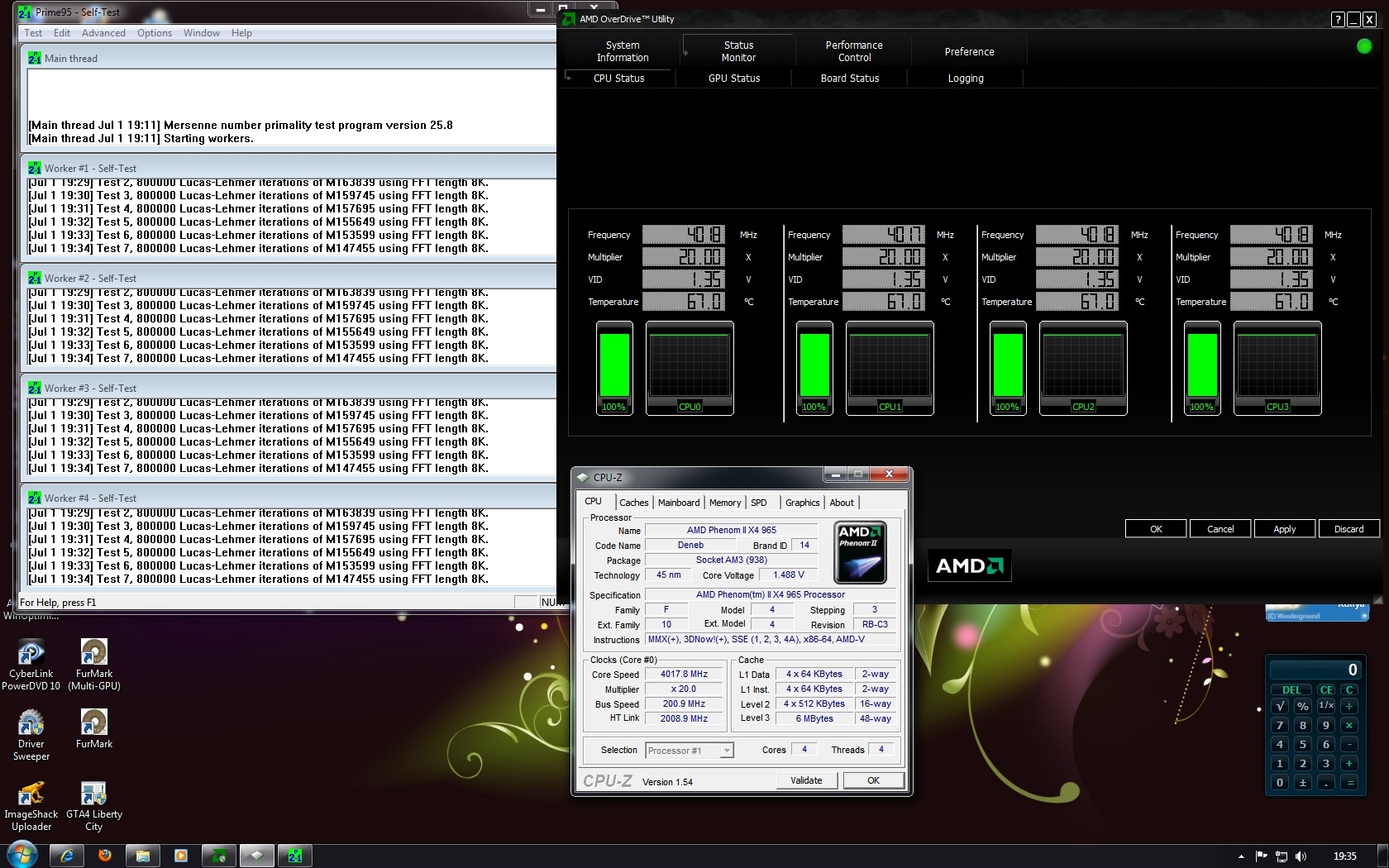
Task: Launch the FurMark (Multi-GPU) desktop icon
Action: click(94, 665)
